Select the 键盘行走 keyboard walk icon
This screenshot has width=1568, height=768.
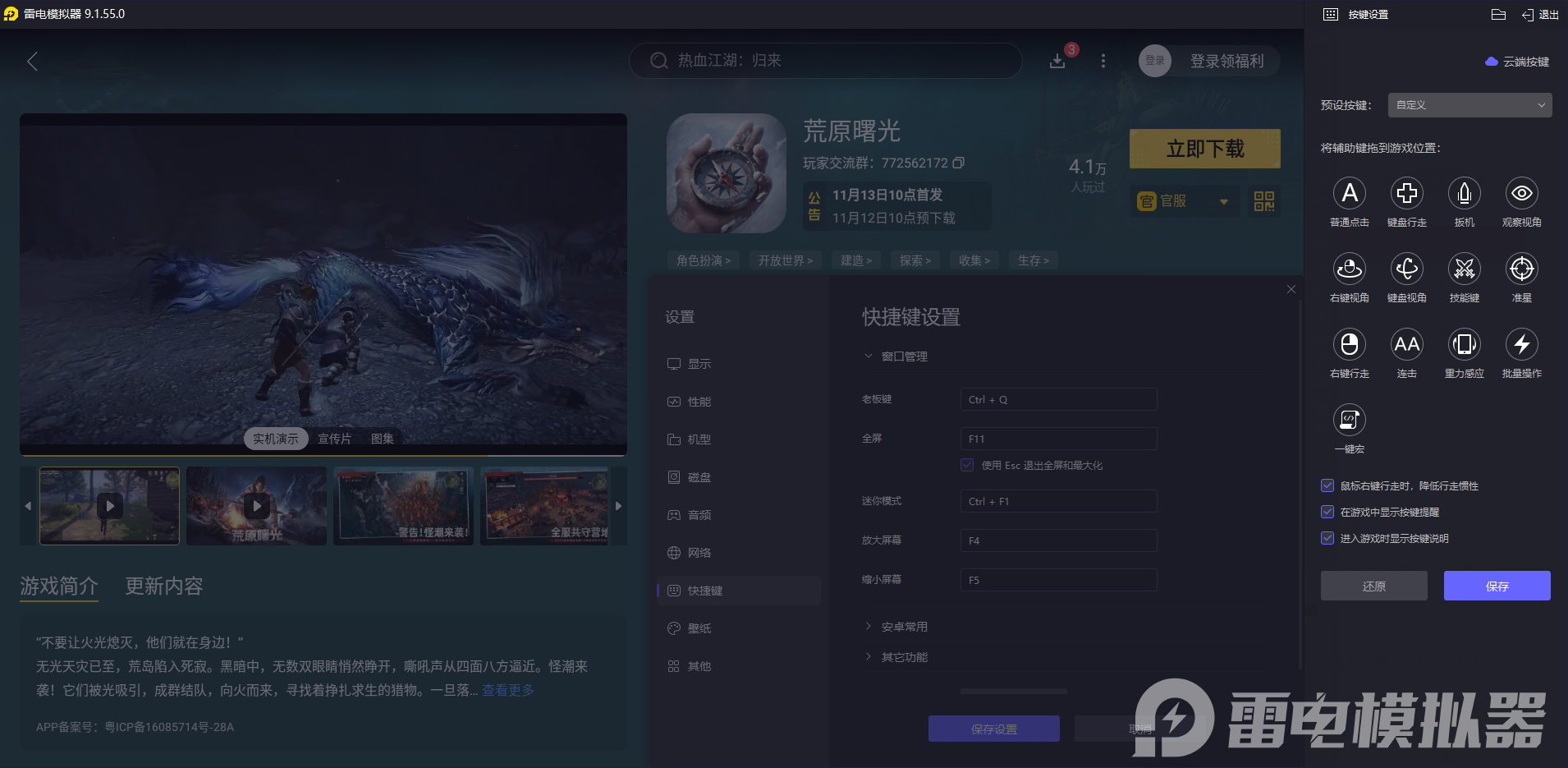(1406, 194)
